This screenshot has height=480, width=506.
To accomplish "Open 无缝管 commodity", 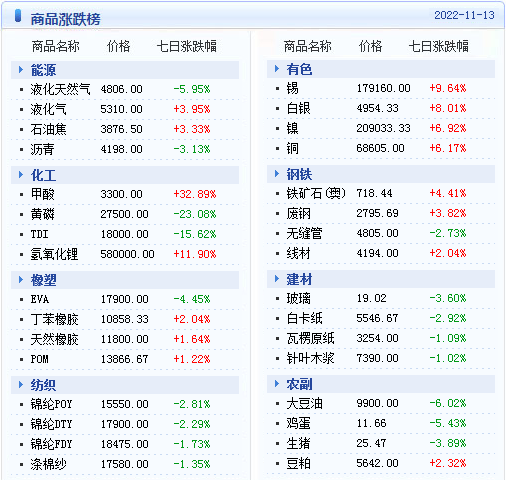I will coord(304,233).
